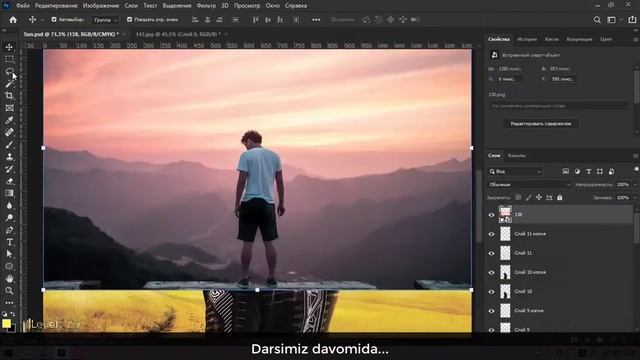Open the layer filter Вид dropdown

[x=515, y=171]
